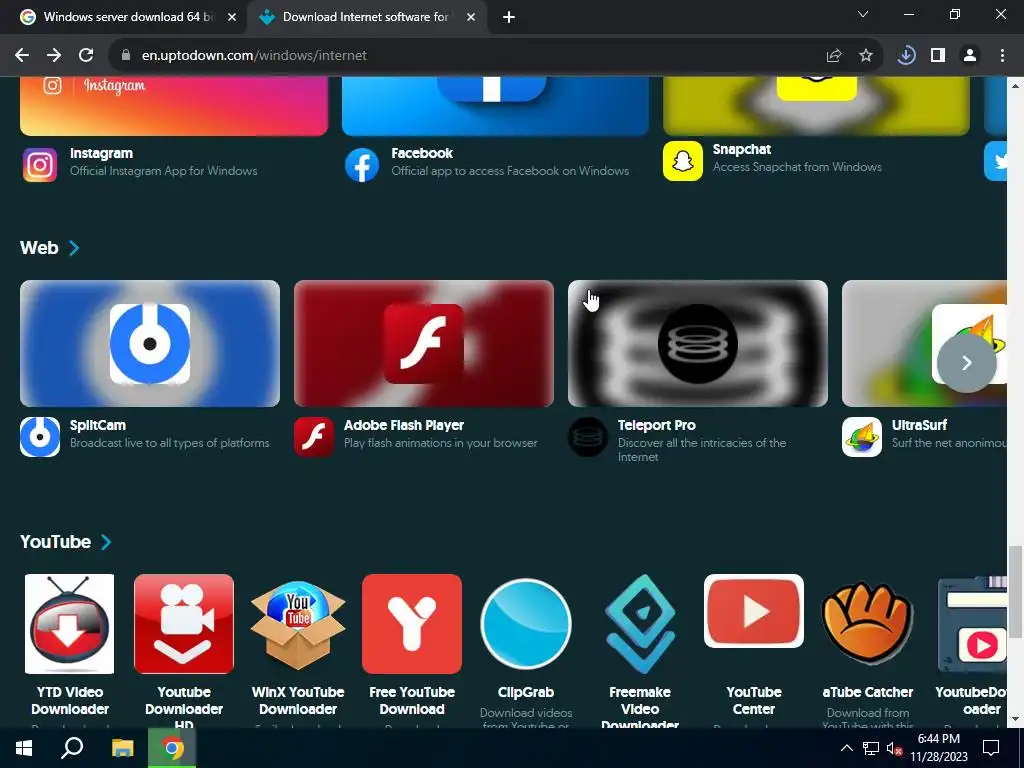Reload the page

(x=86, y=56)
